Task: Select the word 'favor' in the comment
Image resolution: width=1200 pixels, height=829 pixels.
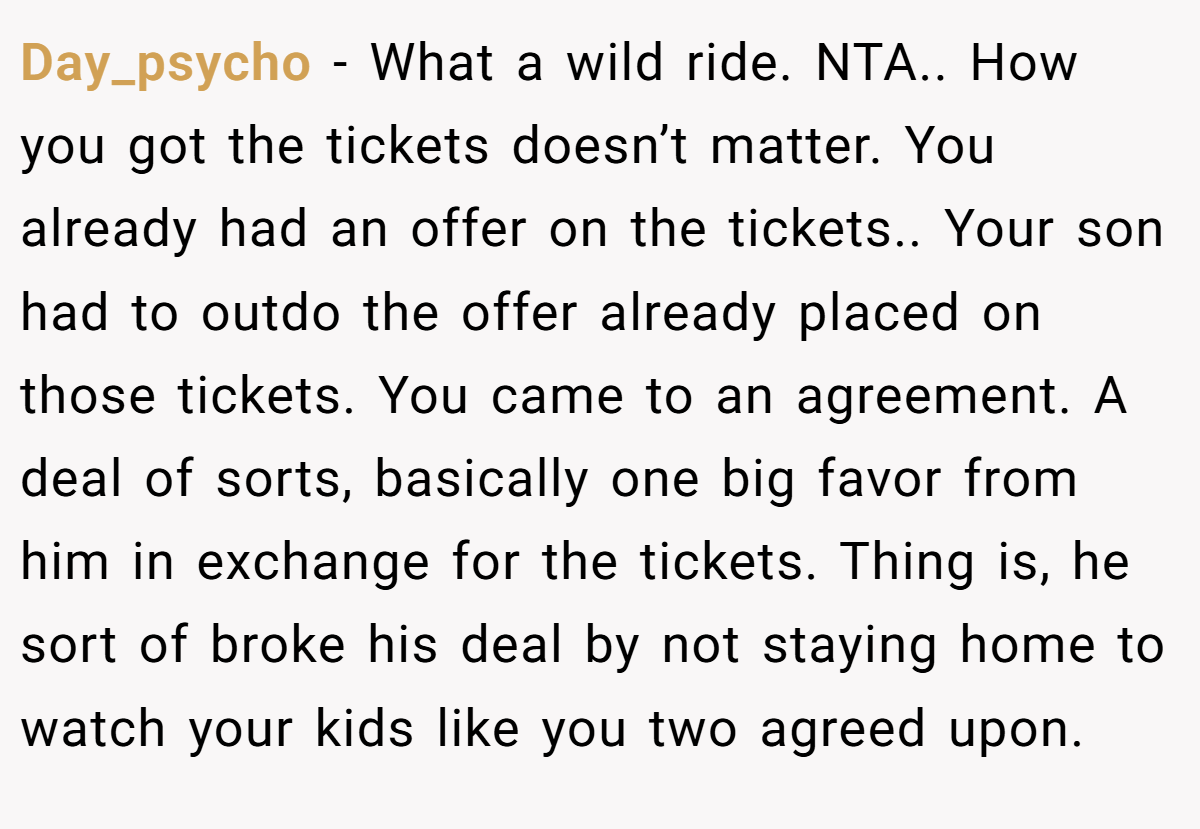Action: coord(881,480)
